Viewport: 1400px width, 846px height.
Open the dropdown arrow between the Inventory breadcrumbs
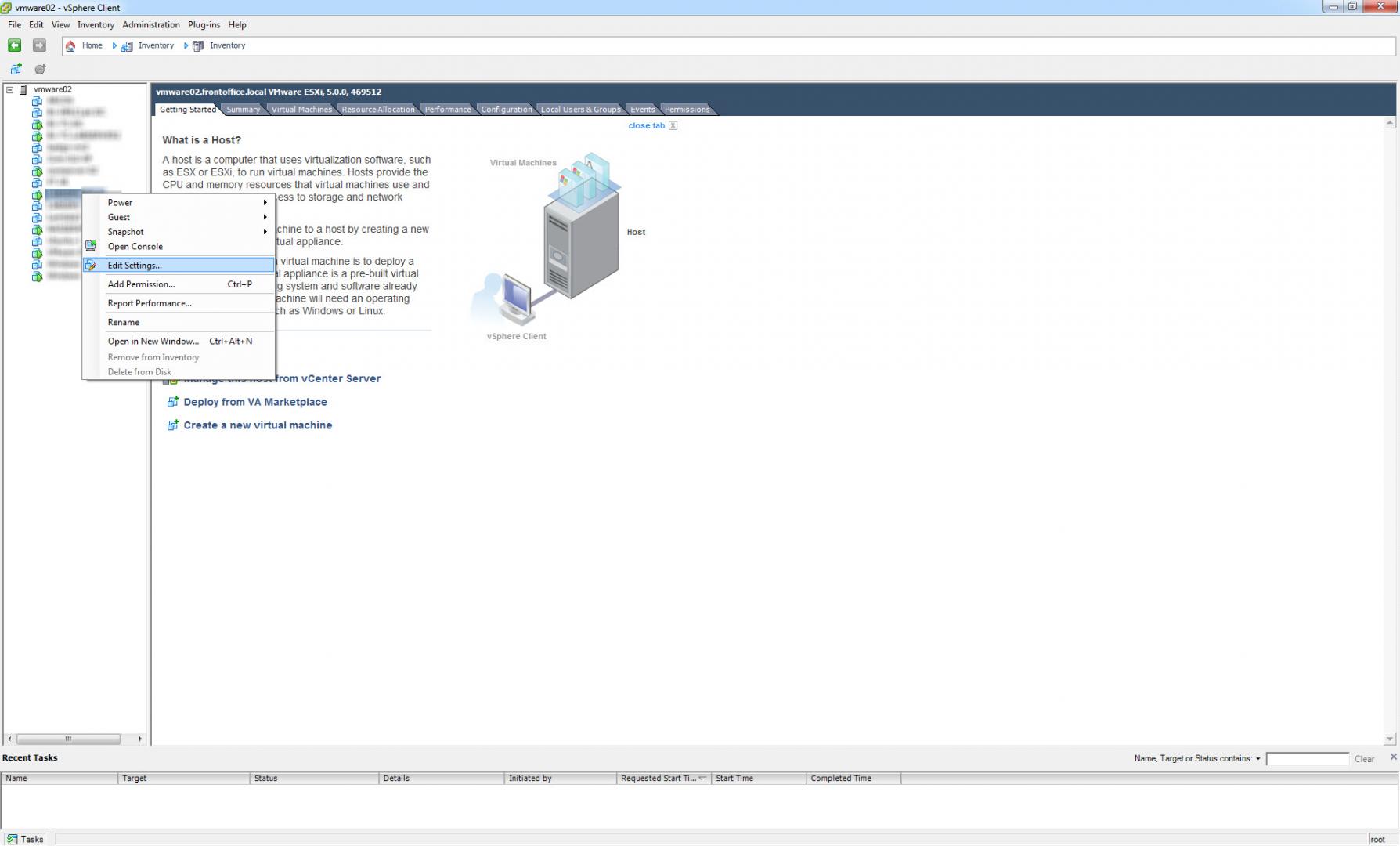coord(186,45)
